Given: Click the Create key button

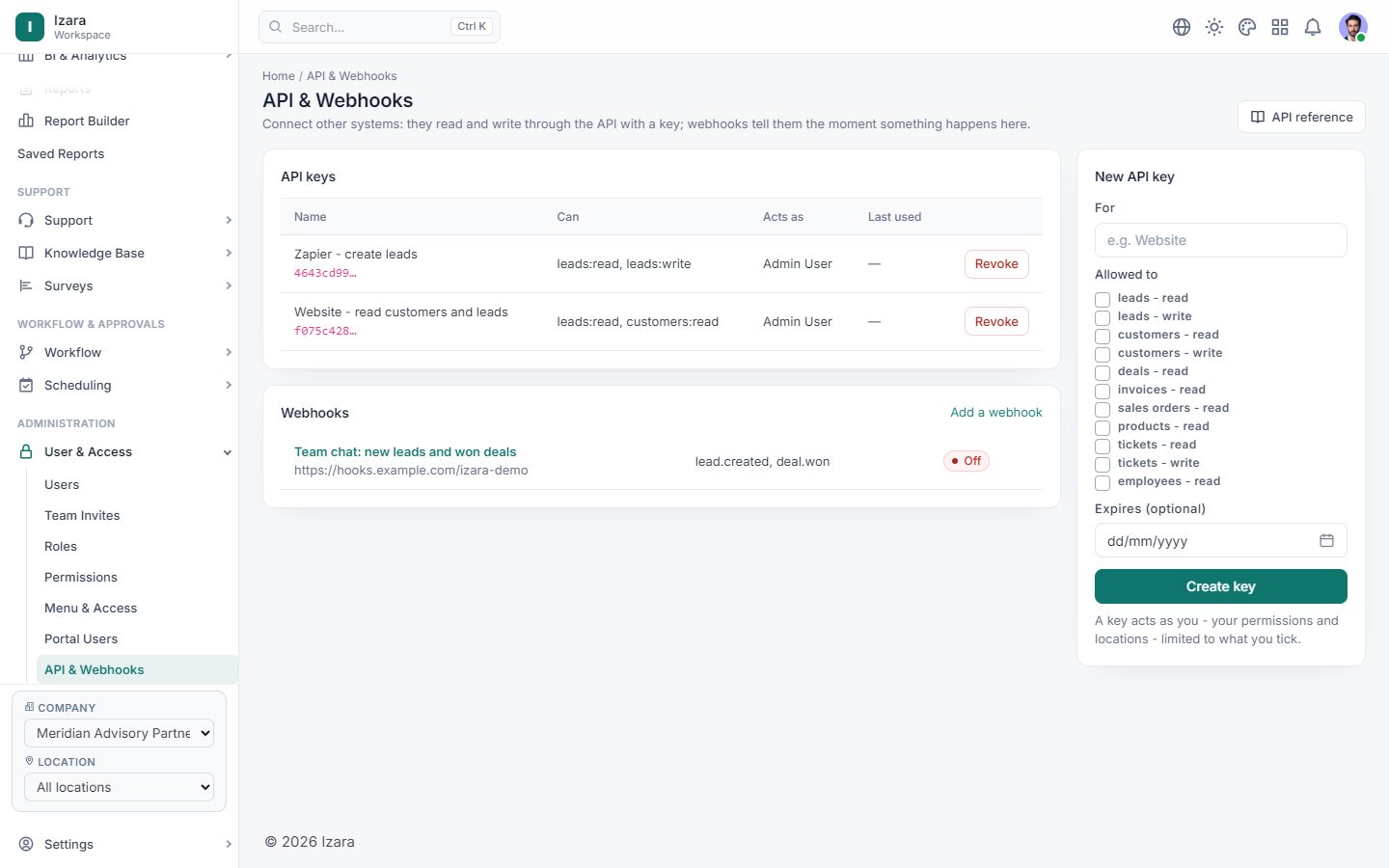Looking at the screenshot, I should (x=1221, y=586).
